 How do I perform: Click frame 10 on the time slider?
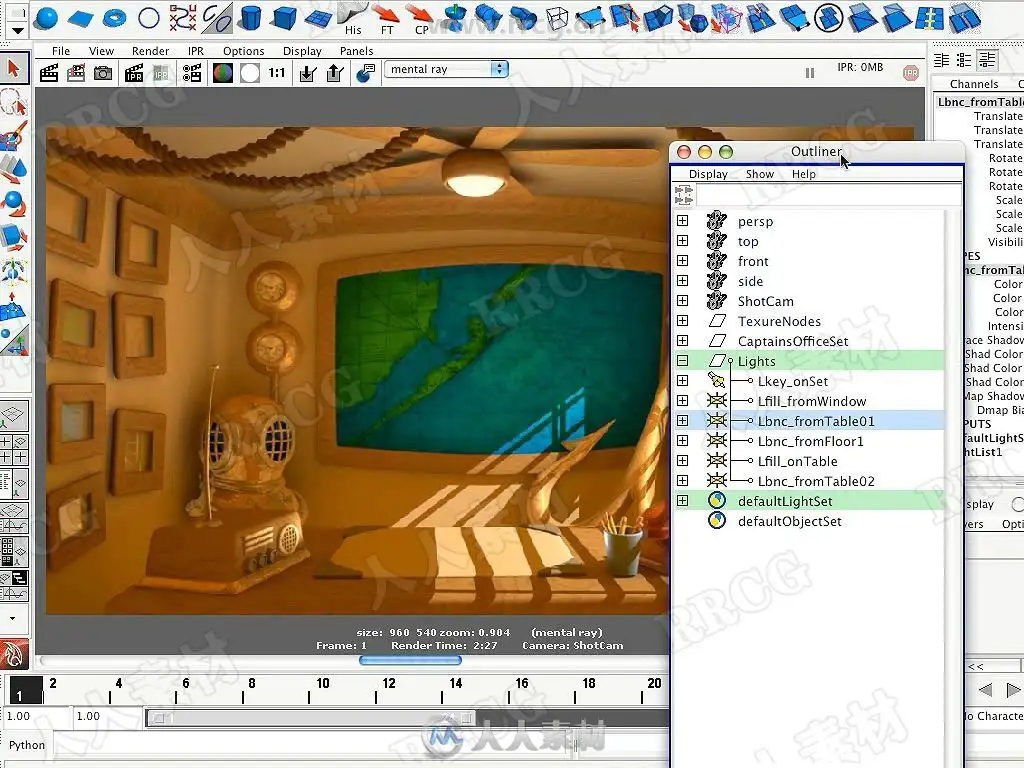[x=323, y=684]
